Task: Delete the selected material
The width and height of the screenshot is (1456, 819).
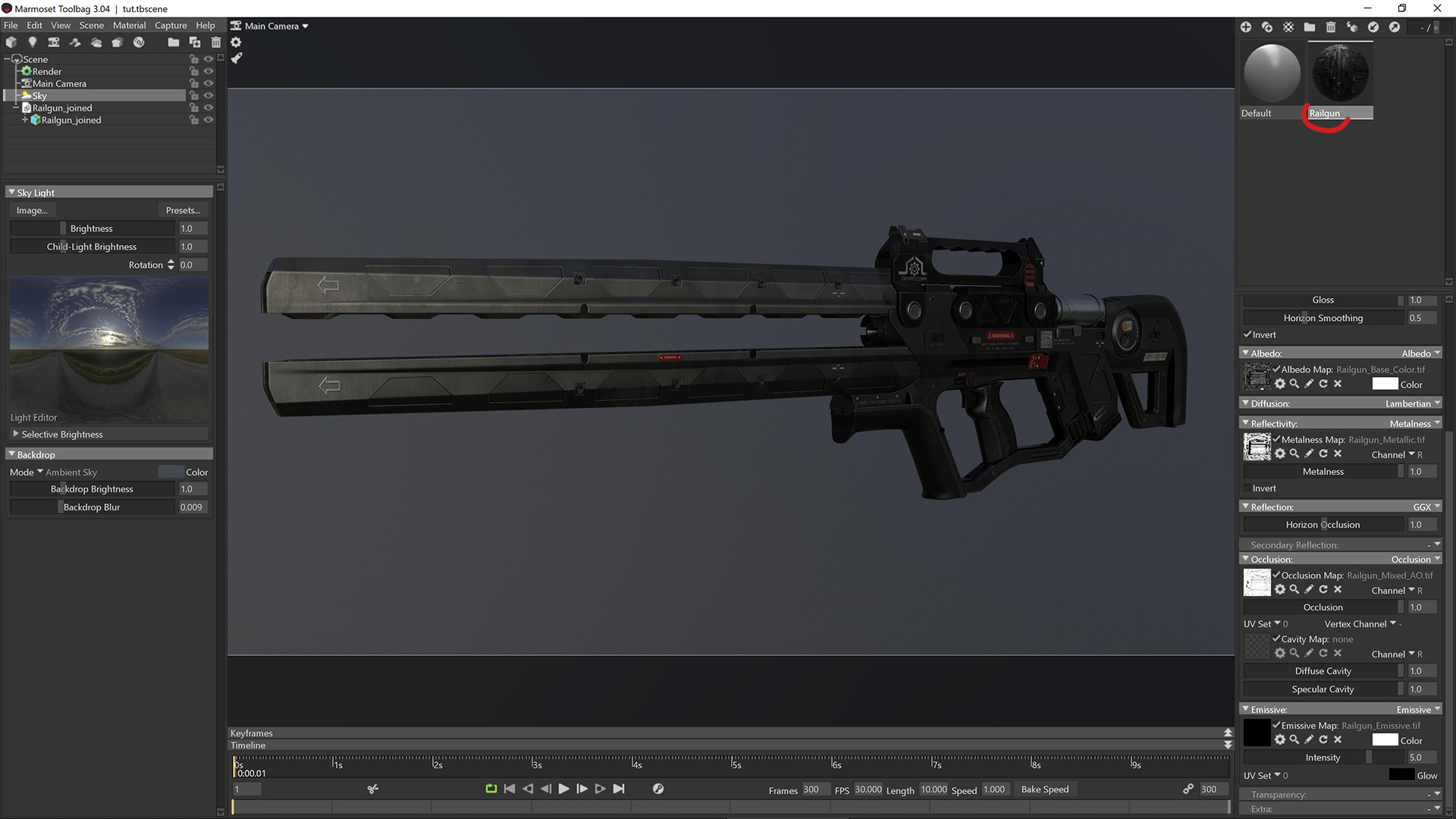Action: pos(1330,27)
